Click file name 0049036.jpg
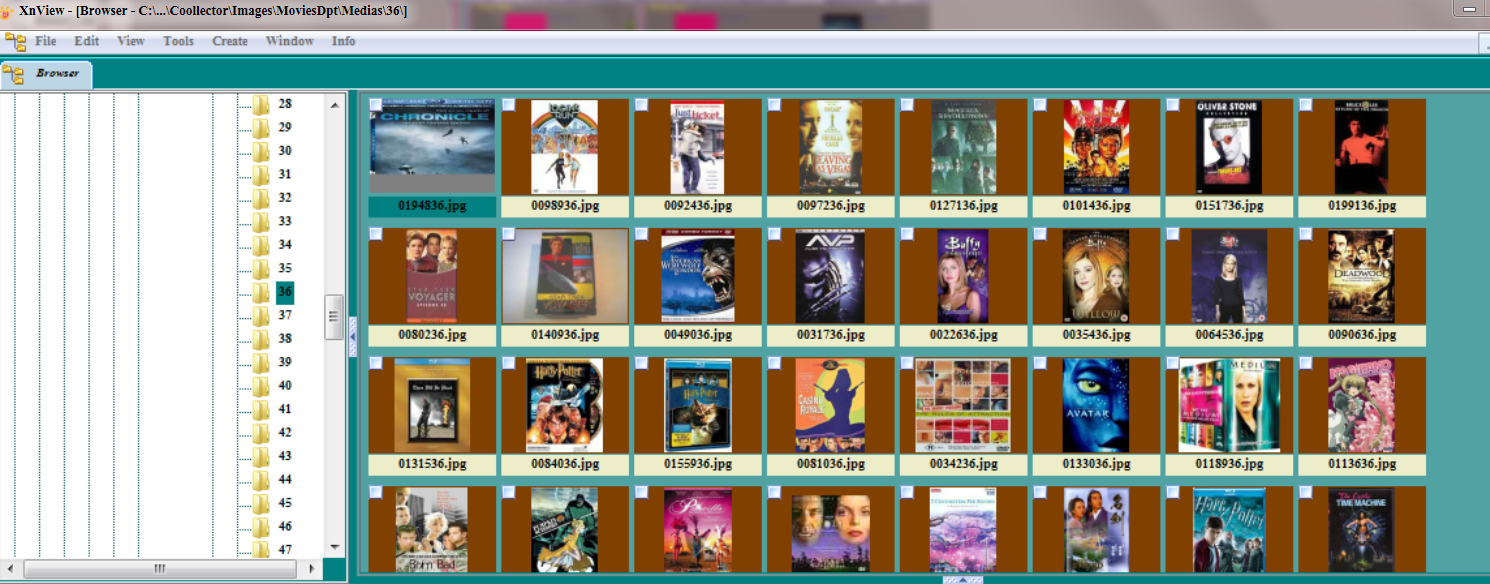 [698, 335]
